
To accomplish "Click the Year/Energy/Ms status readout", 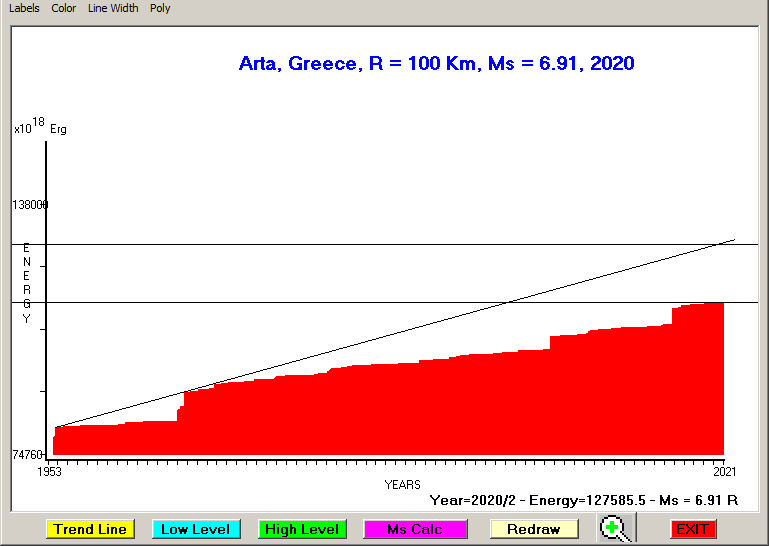I will click(x=583, y=499).
